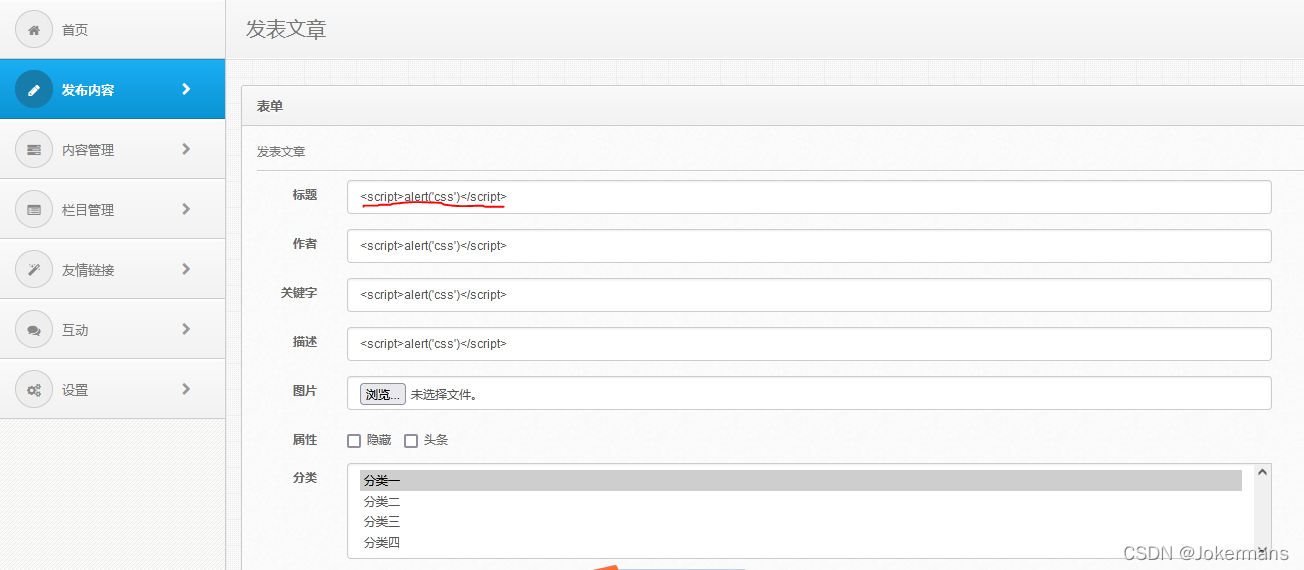Click the 栏目管理 sidebar icon
The image size is (1304, 570).
(x=34, y=209)
